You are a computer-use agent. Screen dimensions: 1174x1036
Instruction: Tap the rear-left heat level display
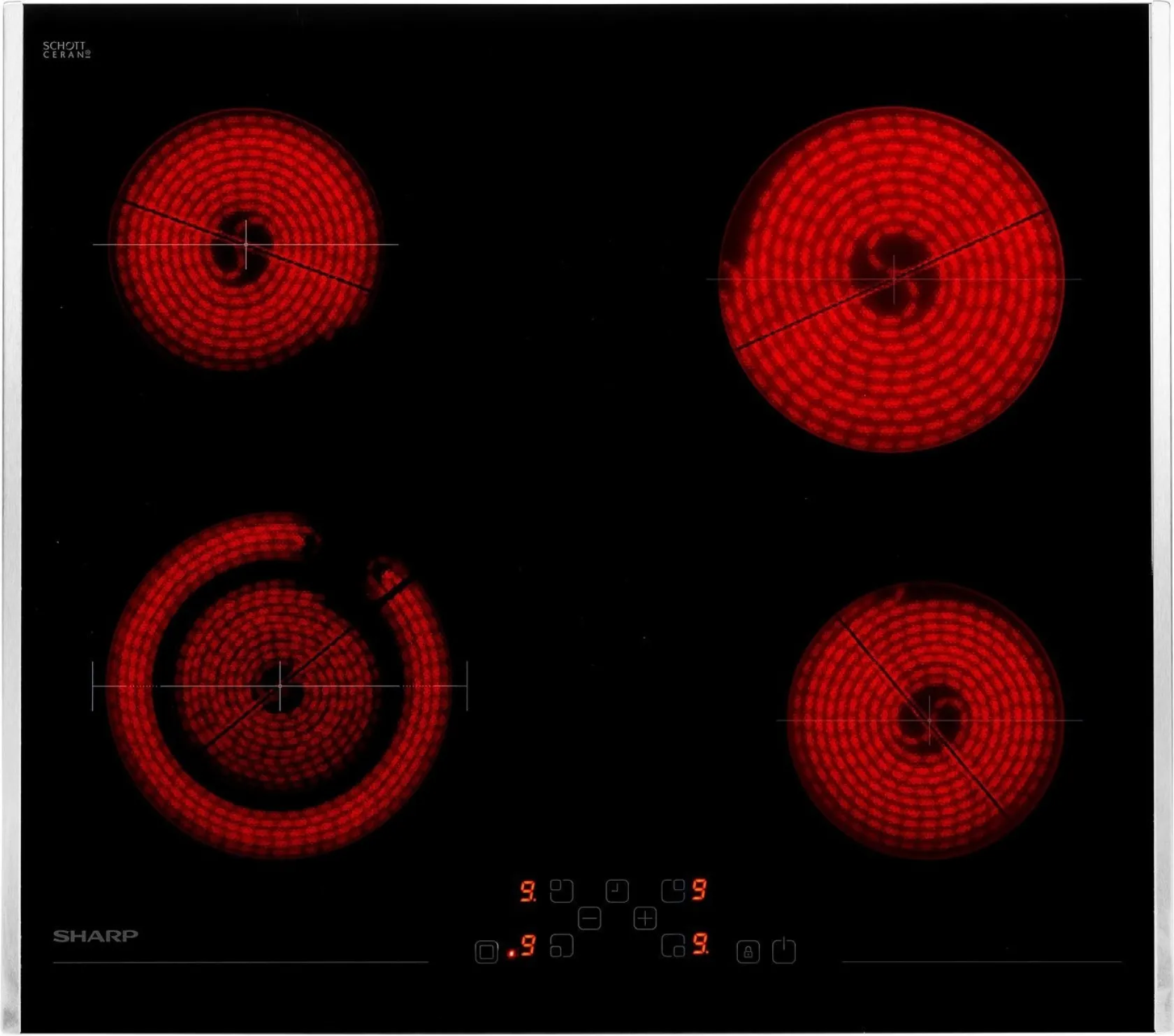pyautogui.click(x=528, y=891)
